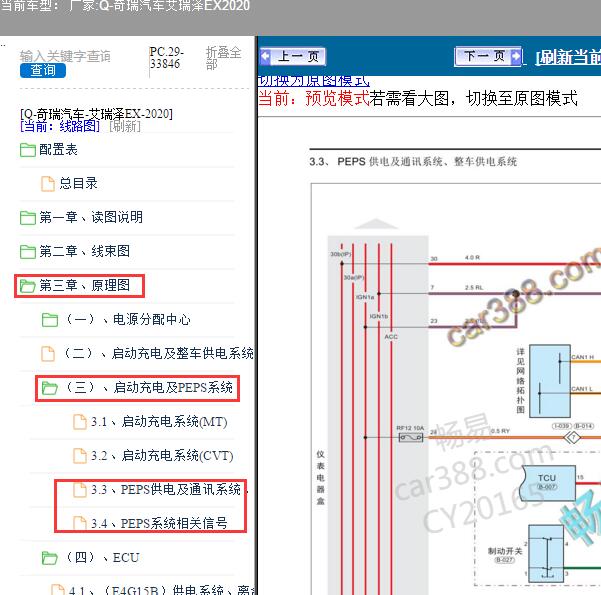Viewport: 601px width, 595px height.
Task: Click the 查询 search button
Action: coord(43,71)
